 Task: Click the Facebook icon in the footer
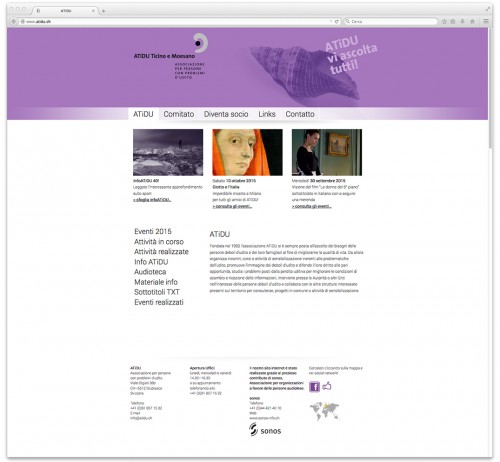point(314,387)
